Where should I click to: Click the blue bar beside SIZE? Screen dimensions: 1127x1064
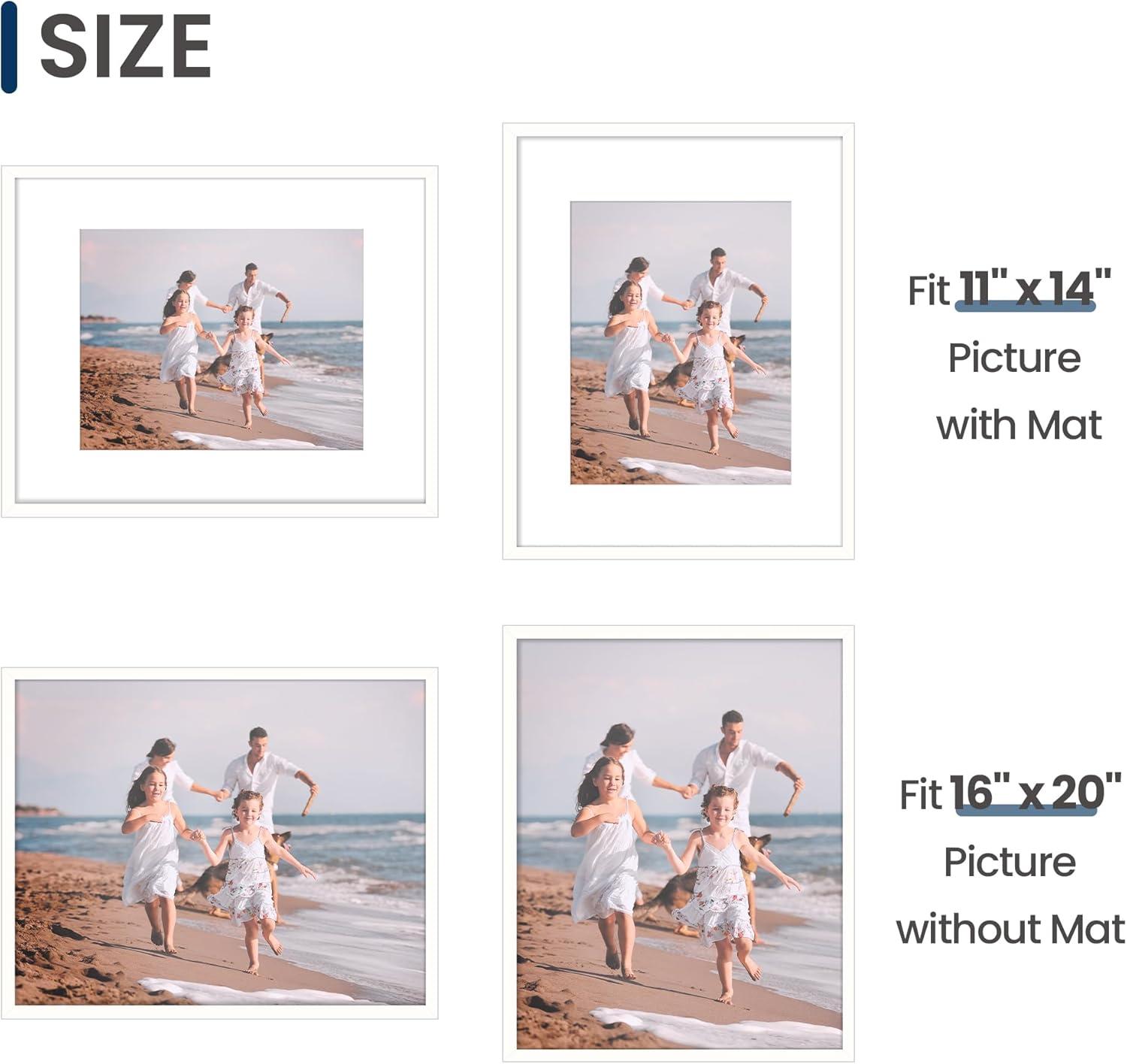coord(9,47)
